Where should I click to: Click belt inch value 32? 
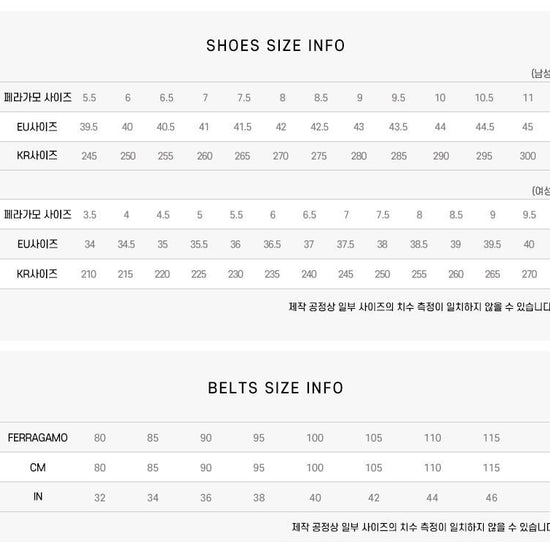[100, 498]
